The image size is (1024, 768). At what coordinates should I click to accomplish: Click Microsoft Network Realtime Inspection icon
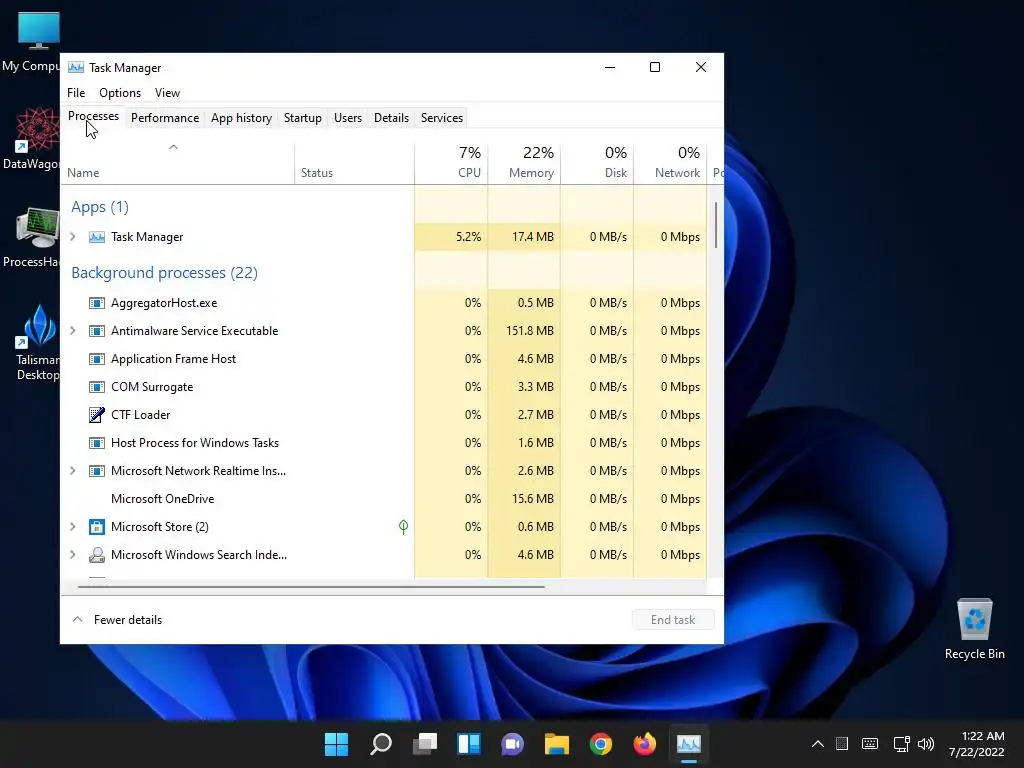click(97, 471)
